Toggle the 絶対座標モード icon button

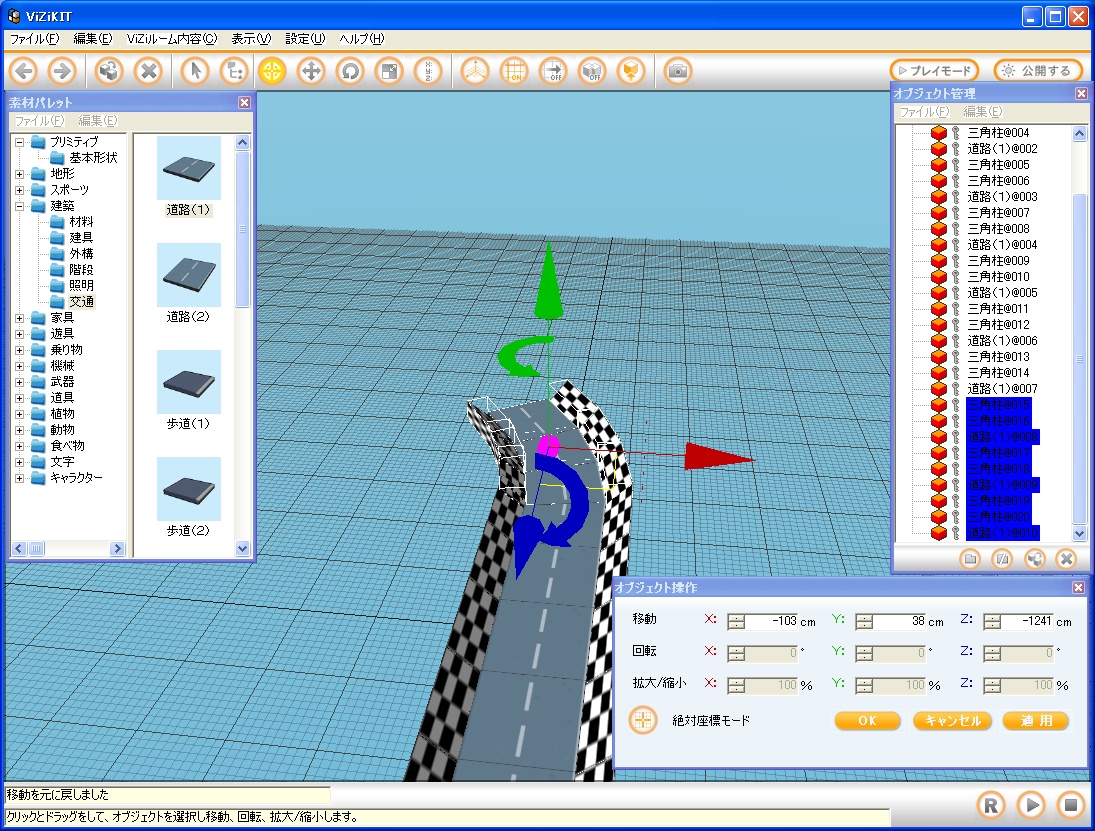(x=642, y=720)
